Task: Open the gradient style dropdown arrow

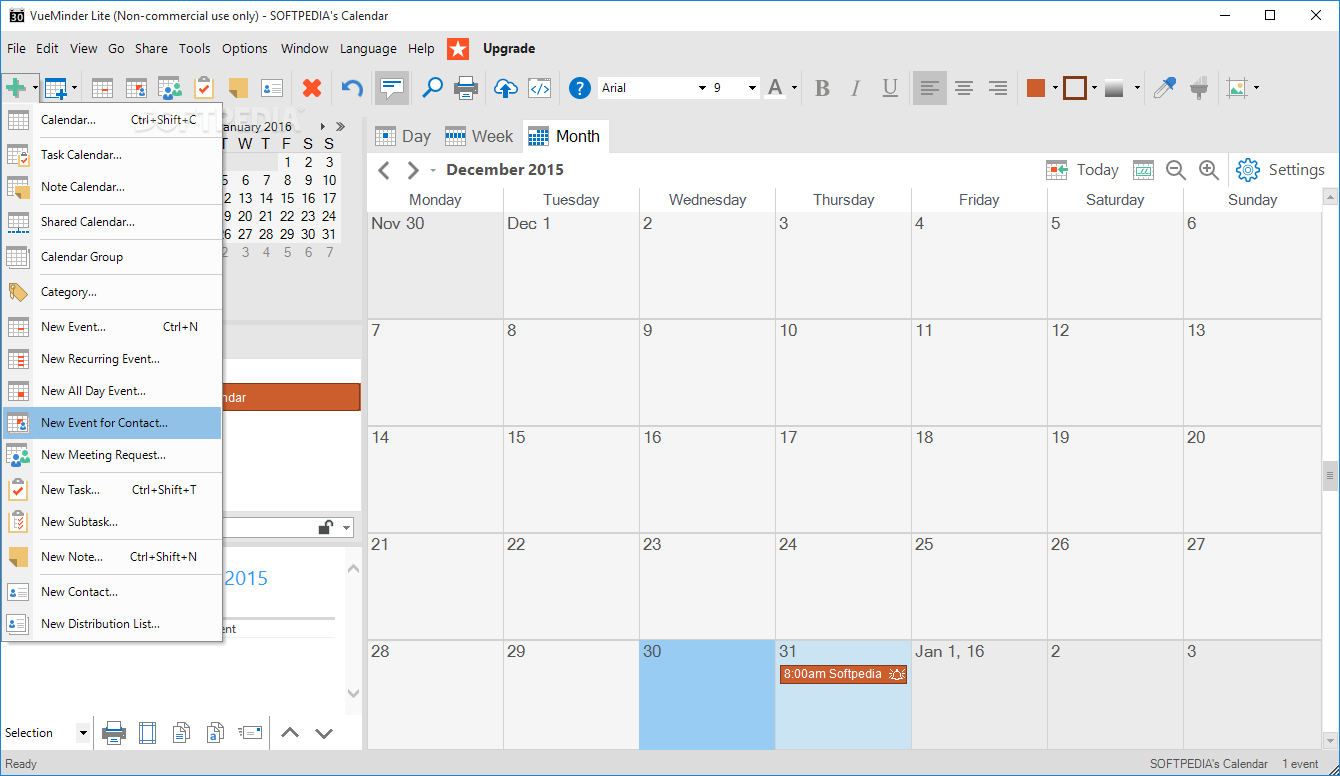Action: click(1137, 88)
